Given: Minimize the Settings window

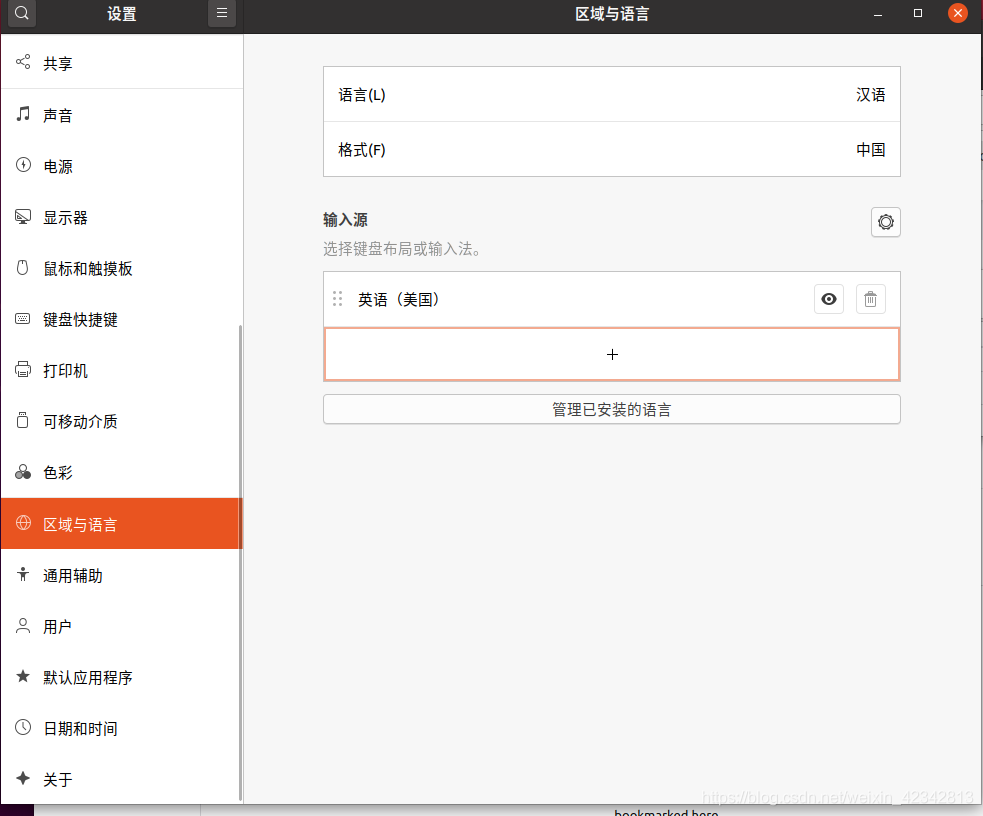Looking at the screenshot, I should 878,13.
